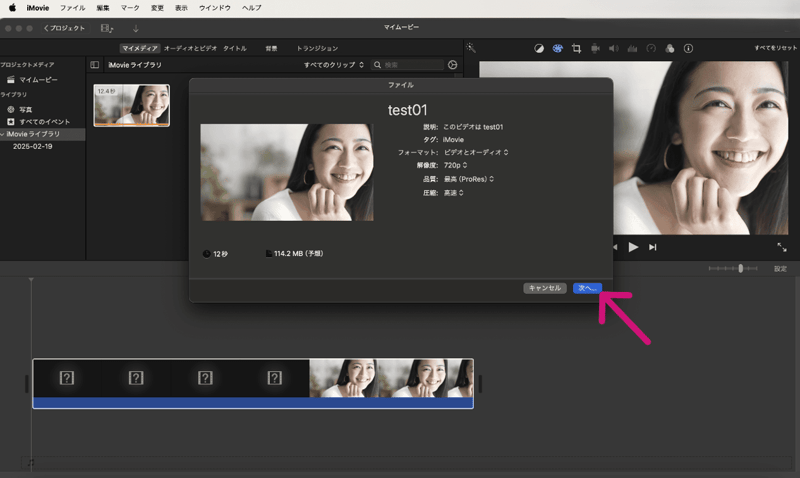Select the color correction palette icon
This screenshot has height=478, width=800.
coord(557,48)
